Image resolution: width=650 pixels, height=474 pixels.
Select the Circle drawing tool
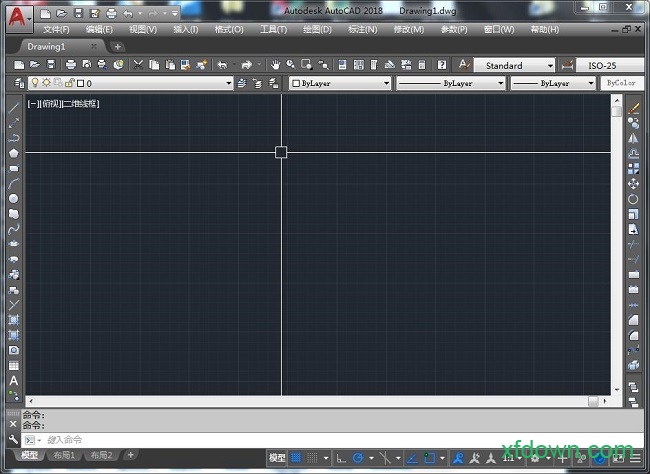pos(14,199)
